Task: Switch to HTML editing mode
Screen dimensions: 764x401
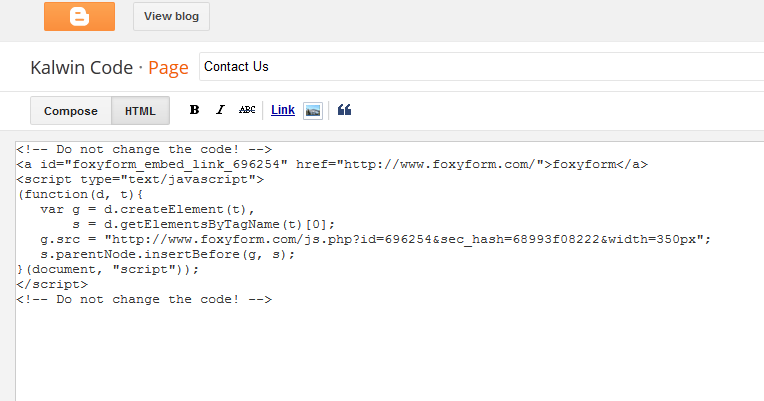Action: coord(140,111)
